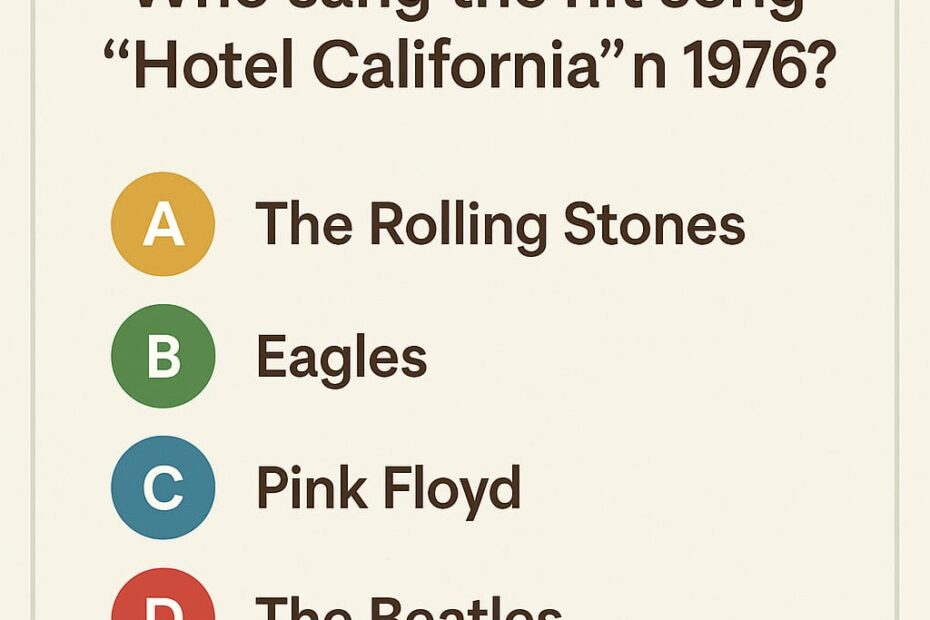This screenshot has height=620, width=930.
Task: Choose the Eagles answer text
Action: [x=341, y=357]
